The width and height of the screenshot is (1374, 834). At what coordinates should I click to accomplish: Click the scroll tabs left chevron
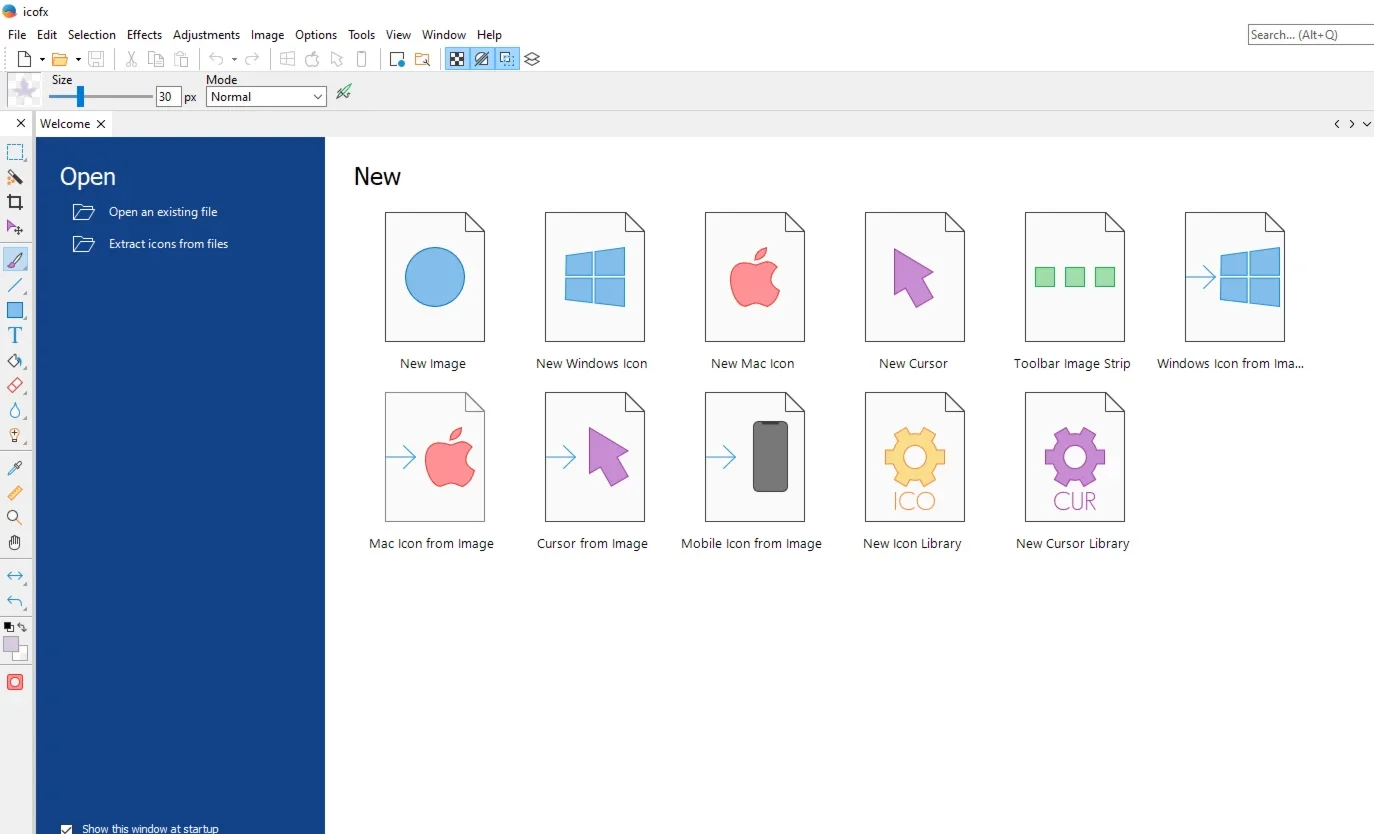point(1337,124)
